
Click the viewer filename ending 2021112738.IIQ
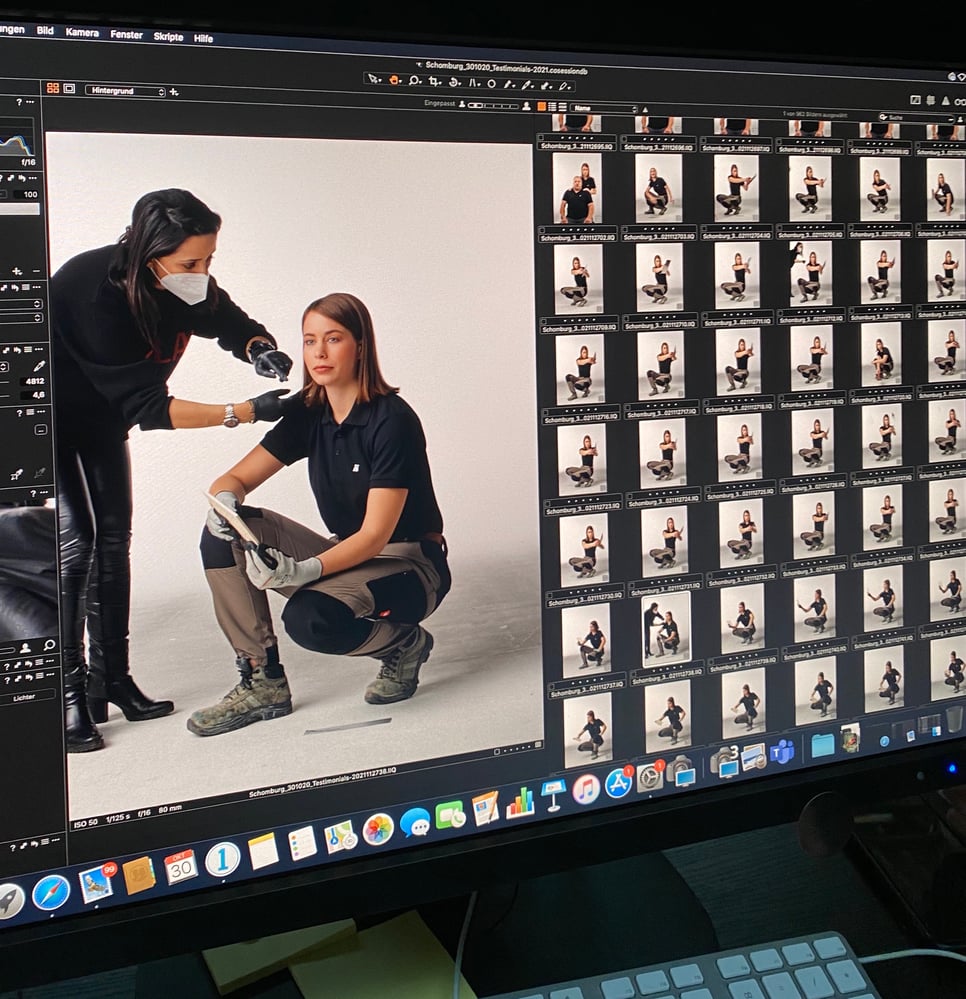pos(322,781)
